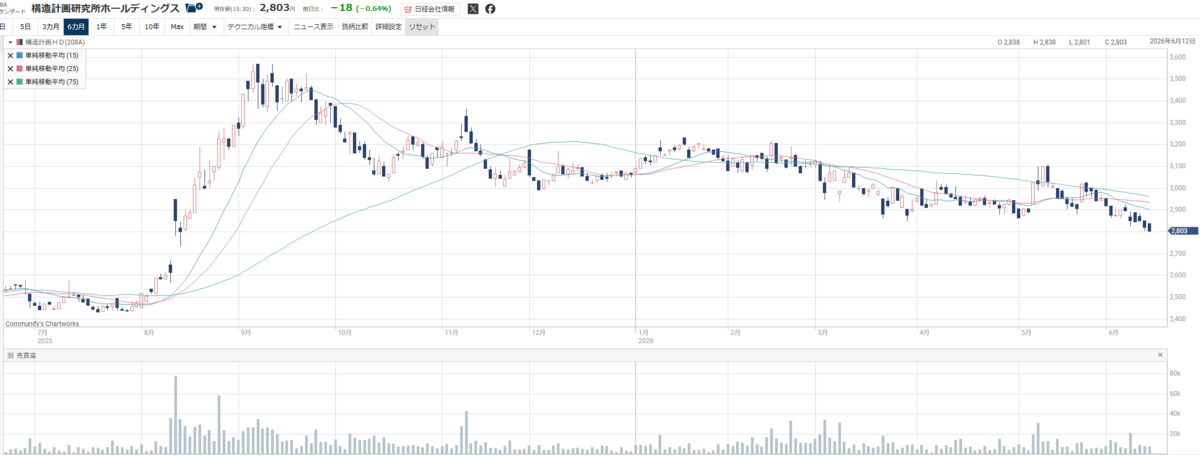
Task: Click 売買高 volume panel label
Action: click(x=24, y=355)
